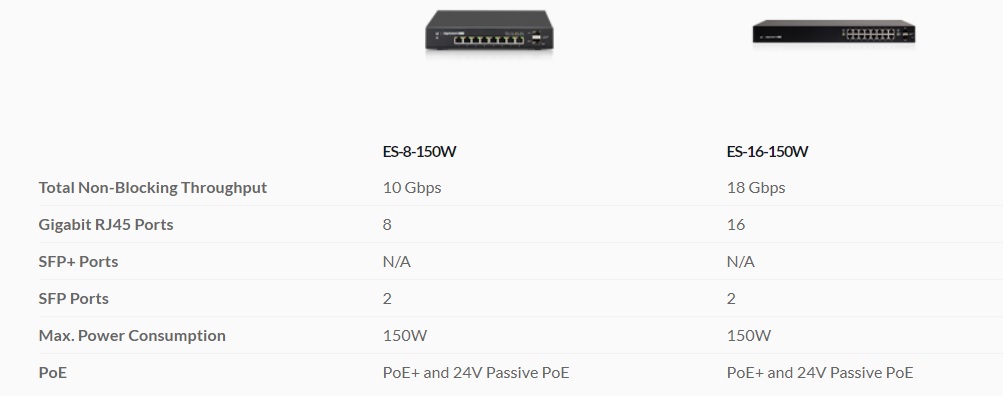Click the ES-16-150W switch product image
The image size is (1003, 396).
pos(833,32)
